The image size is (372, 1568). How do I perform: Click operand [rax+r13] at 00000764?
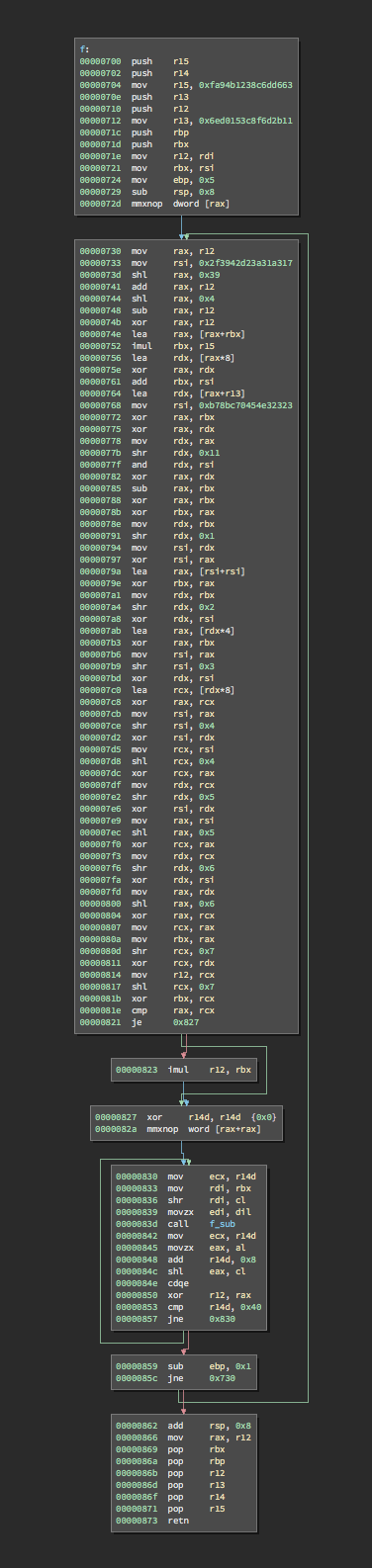(x=222, y=393)
